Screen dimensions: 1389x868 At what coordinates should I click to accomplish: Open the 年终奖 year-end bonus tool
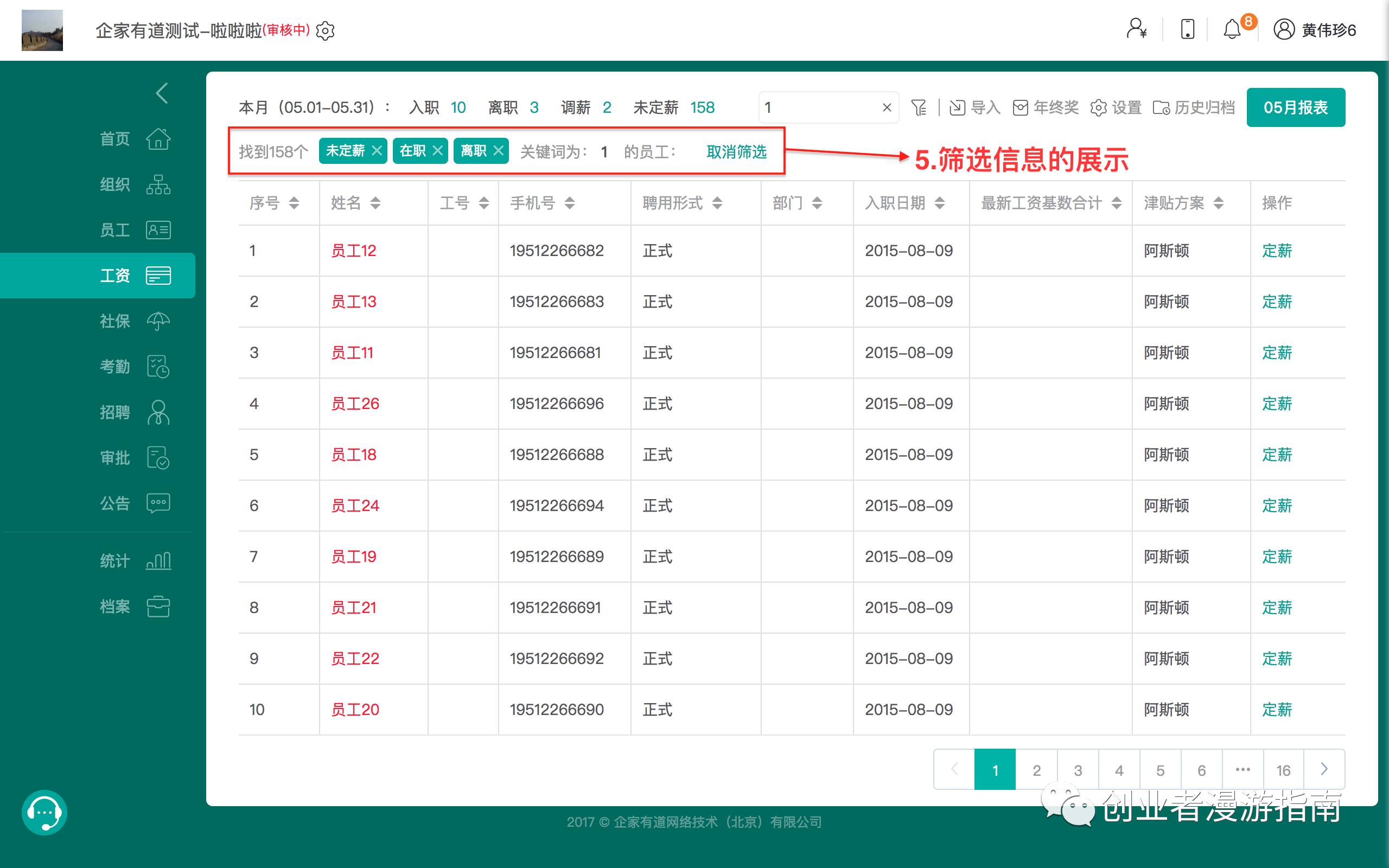point(1045,107)
